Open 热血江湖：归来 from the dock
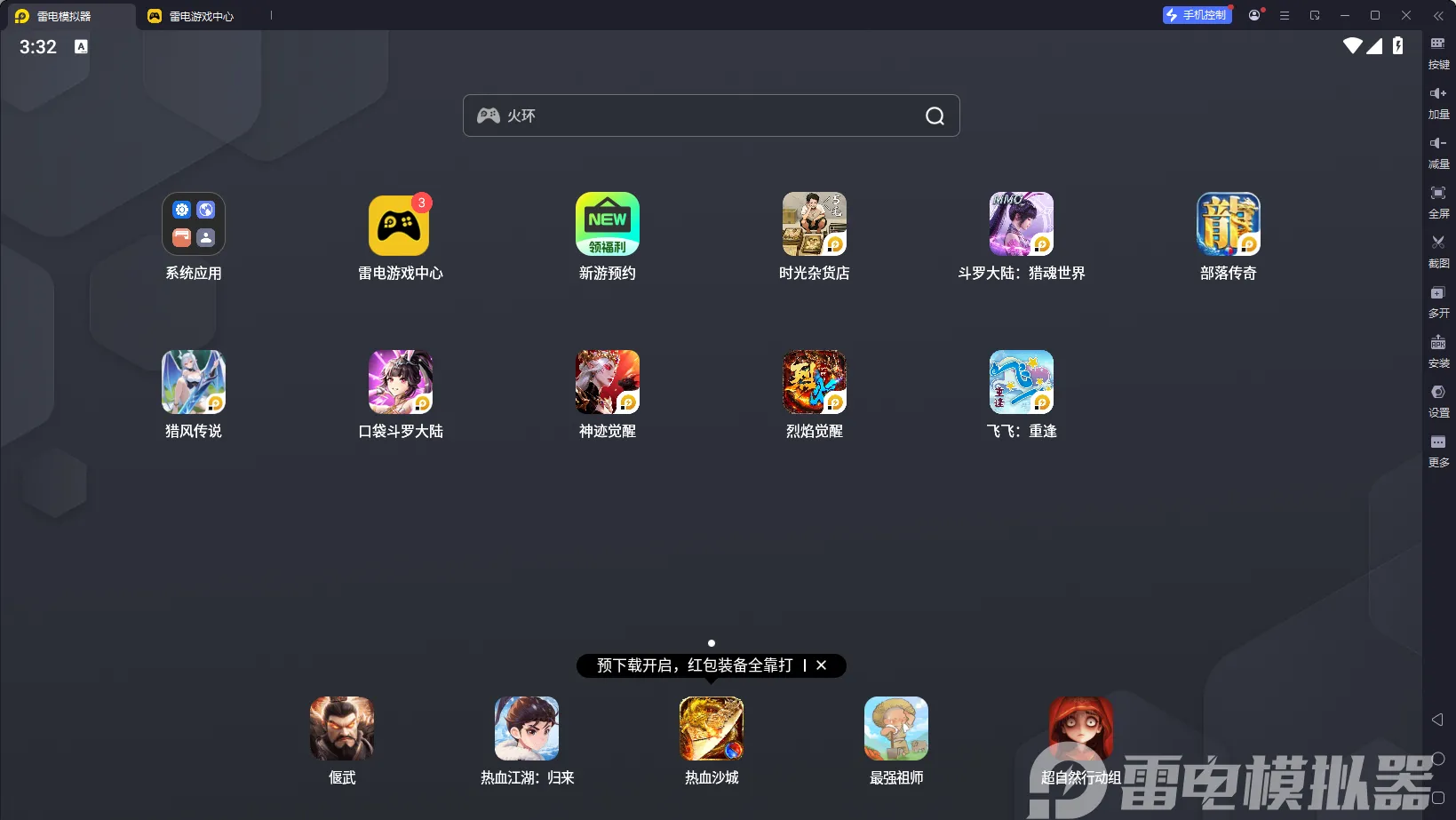 click(527, 728)
